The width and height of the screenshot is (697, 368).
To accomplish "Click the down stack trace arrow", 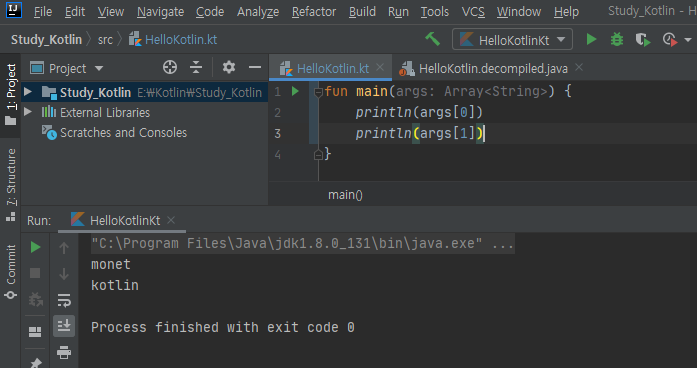I will coord(64,274).
